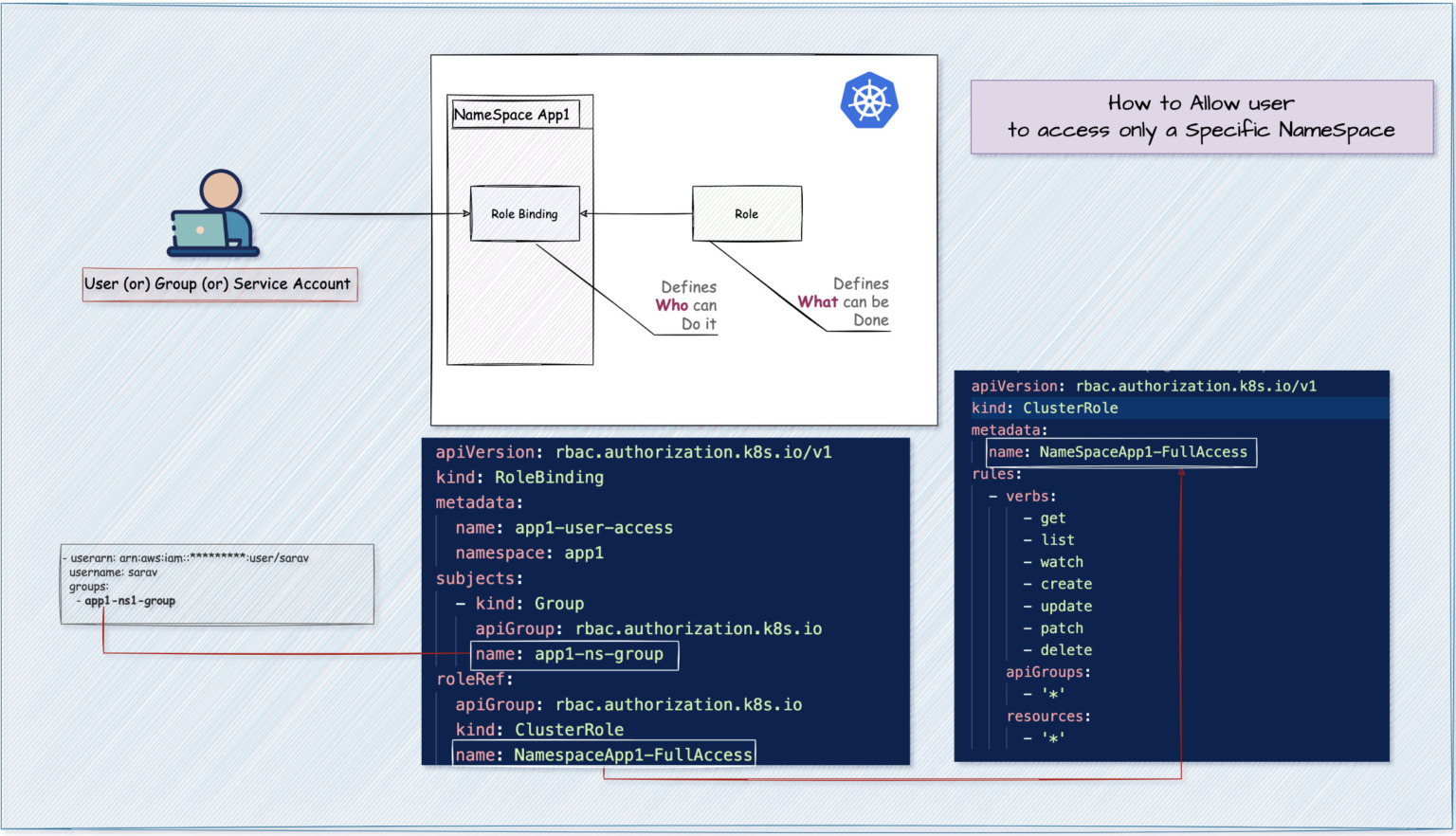Click the Role Binding box
The image size is (1456, 836).
[x=524, y=213]
